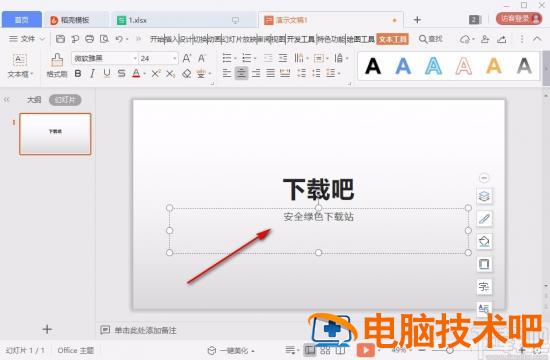Expand the font color dropdown arrow
The width and height of the screenshot is (550, 360).
pos(144,74)
